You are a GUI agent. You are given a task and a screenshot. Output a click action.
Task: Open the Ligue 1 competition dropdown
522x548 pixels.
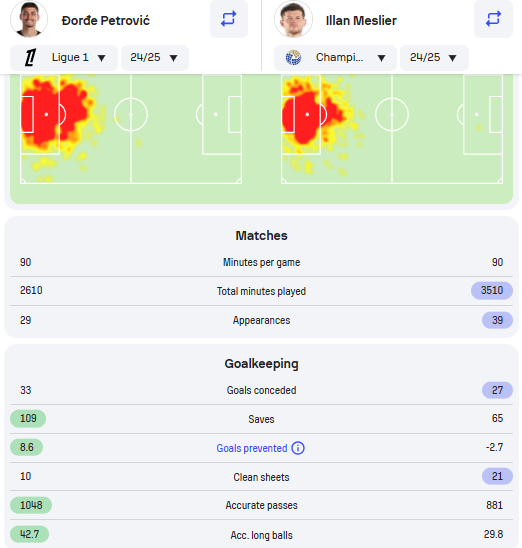pyautogui.click(x=64, y=58)
